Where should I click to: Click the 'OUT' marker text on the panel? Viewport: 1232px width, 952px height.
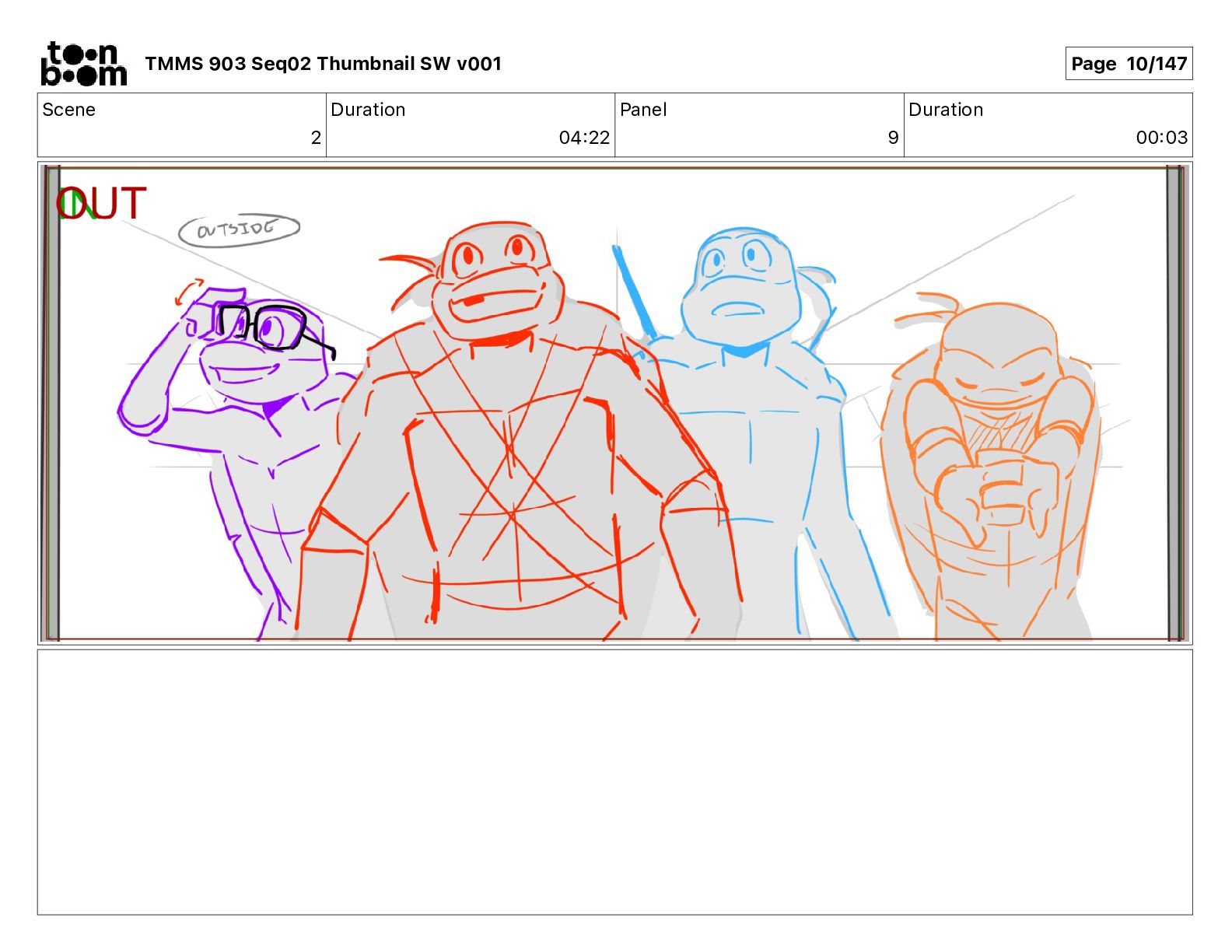point(101,204)
